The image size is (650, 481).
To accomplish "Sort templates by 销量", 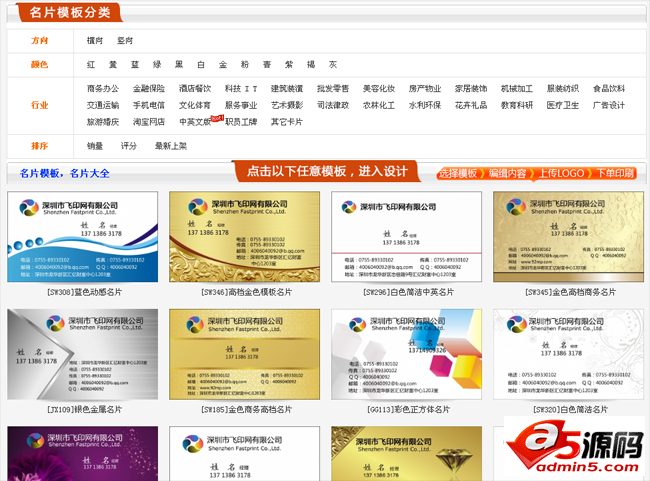I will pos(95,146).
